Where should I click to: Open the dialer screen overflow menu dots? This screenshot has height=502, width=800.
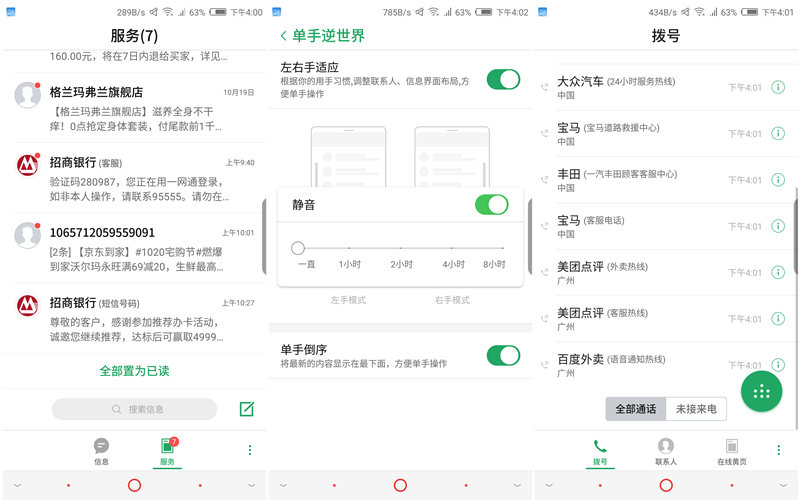coord(779,450)
